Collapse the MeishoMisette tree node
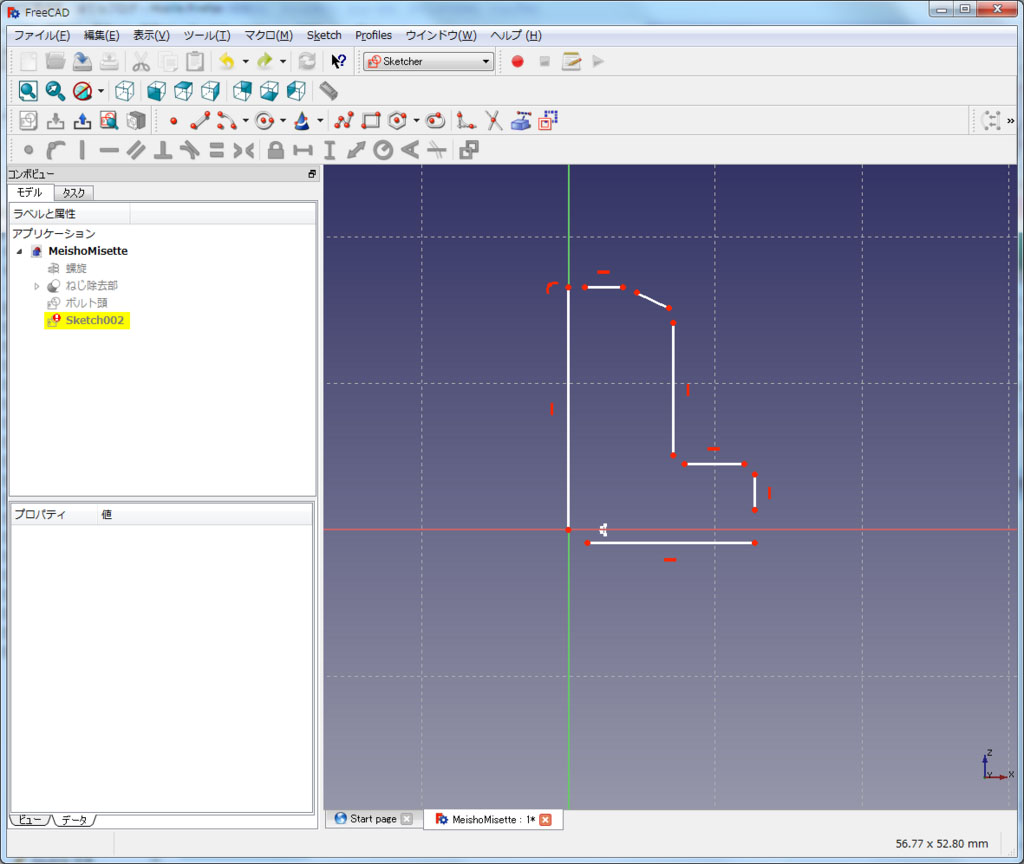The width and height of the screenshot is (1024, 864). click(x=20, y=251)
